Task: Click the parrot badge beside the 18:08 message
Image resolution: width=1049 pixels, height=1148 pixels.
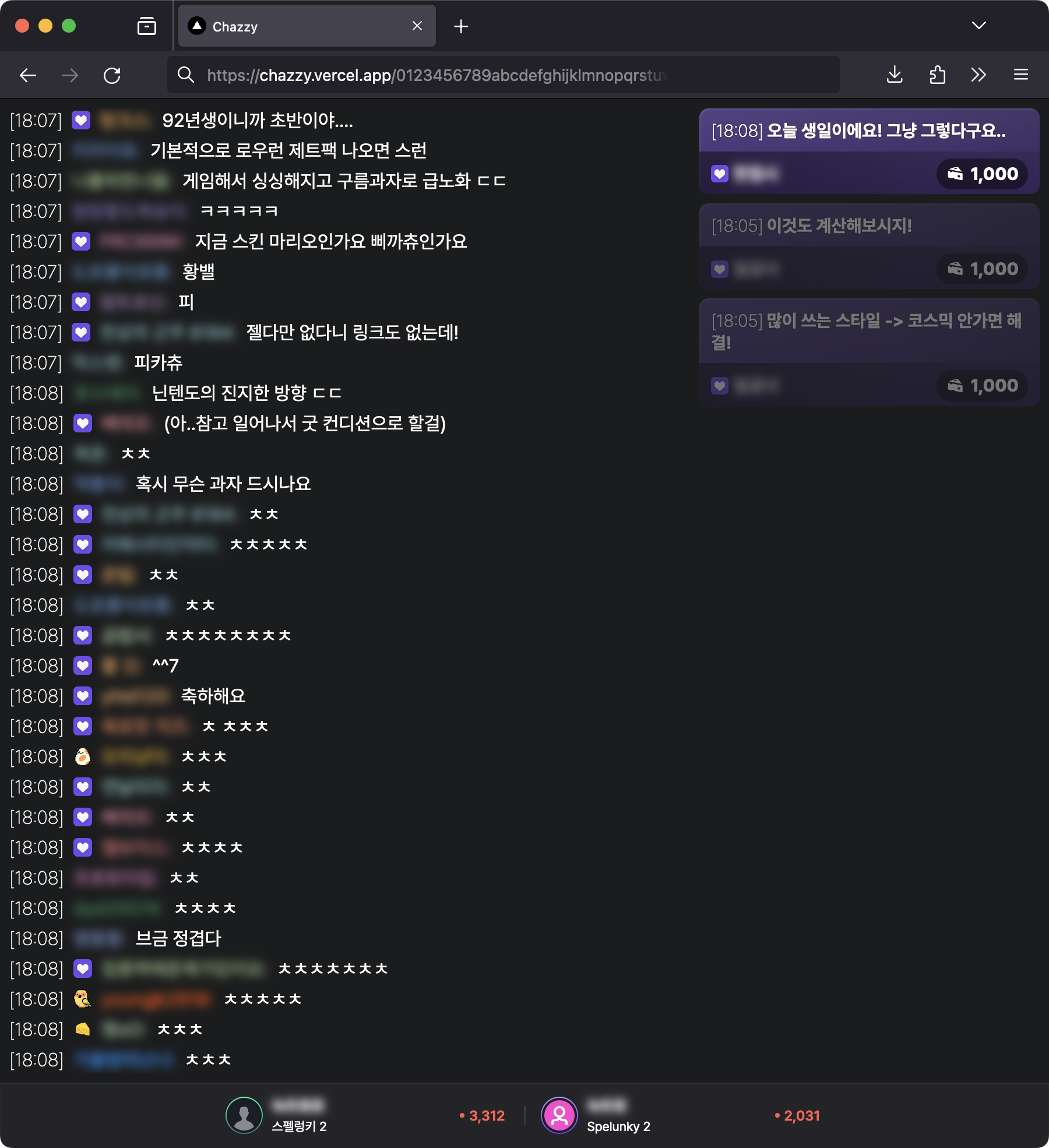Action: [x=83, y=999]
